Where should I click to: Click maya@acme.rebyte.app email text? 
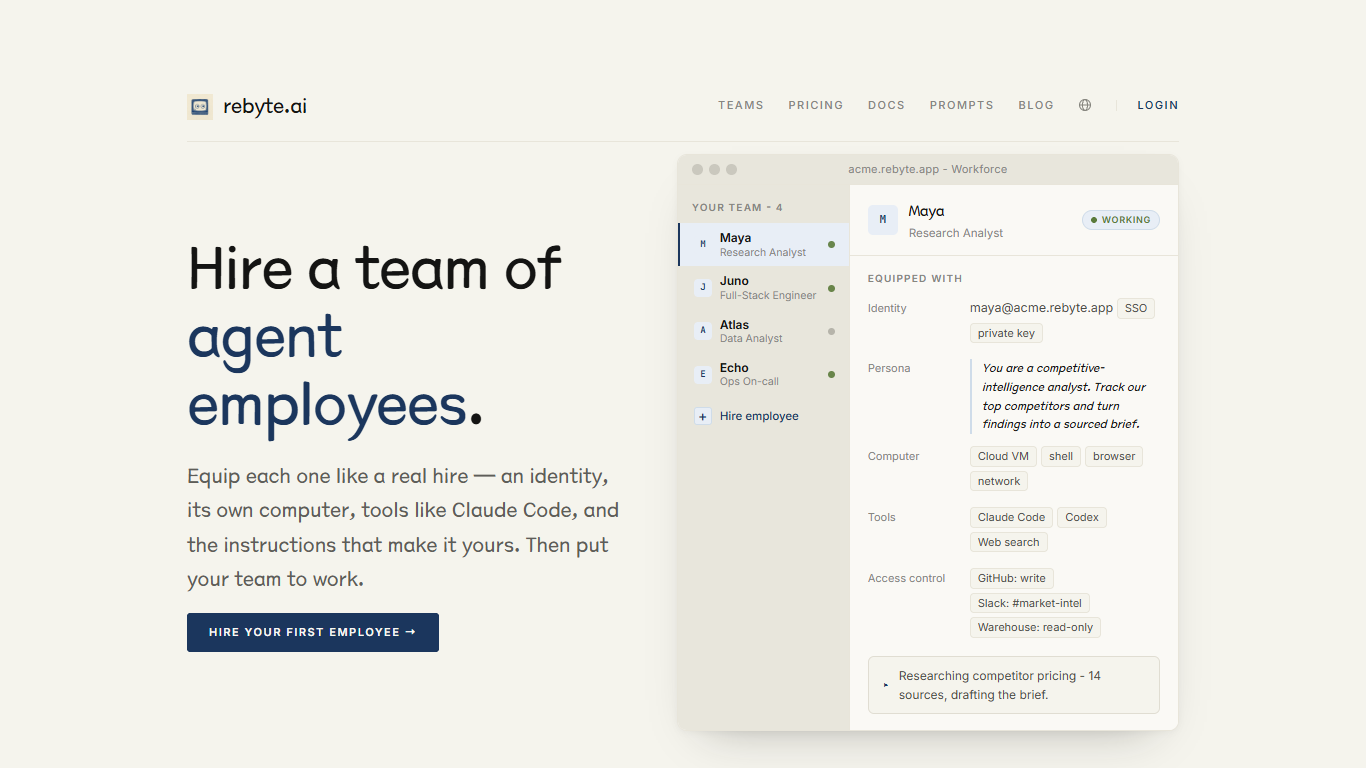(1041, 308)
